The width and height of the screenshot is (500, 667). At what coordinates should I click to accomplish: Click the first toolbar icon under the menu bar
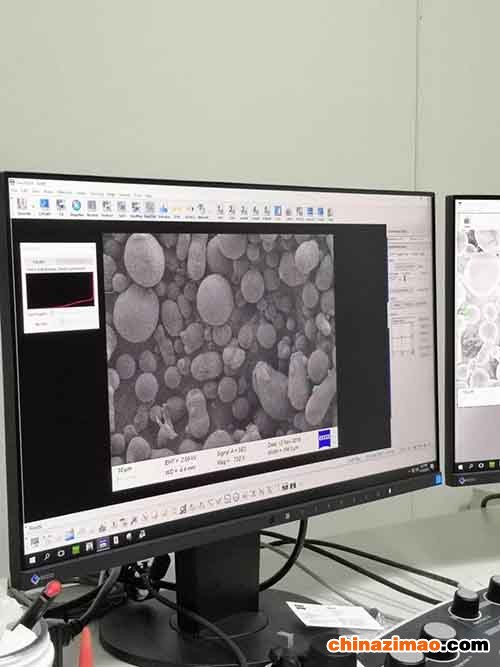click(22, 203)
